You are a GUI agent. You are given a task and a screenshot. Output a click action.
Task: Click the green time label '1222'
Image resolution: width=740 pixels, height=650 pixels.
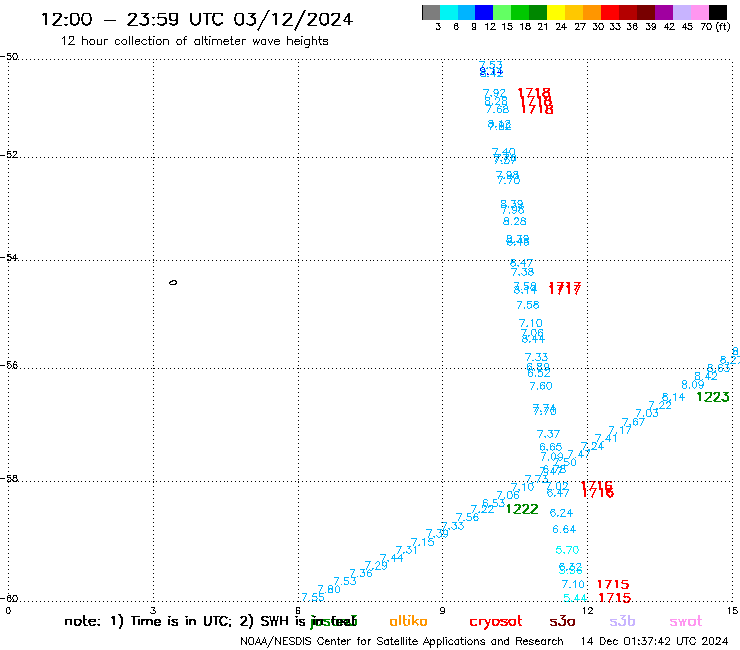click(522, 509)
